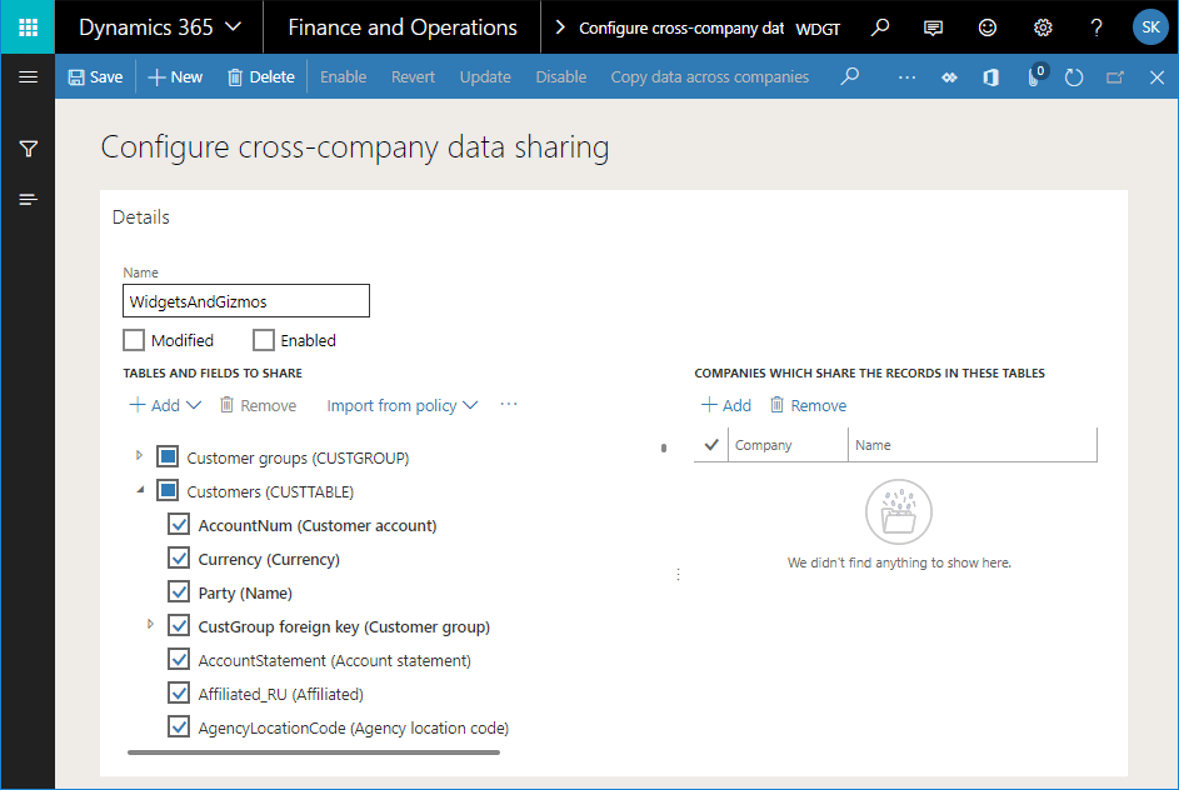
Task: Toggle Customers (CUSTTABLE) checkbox
Action: click(167, 491)
